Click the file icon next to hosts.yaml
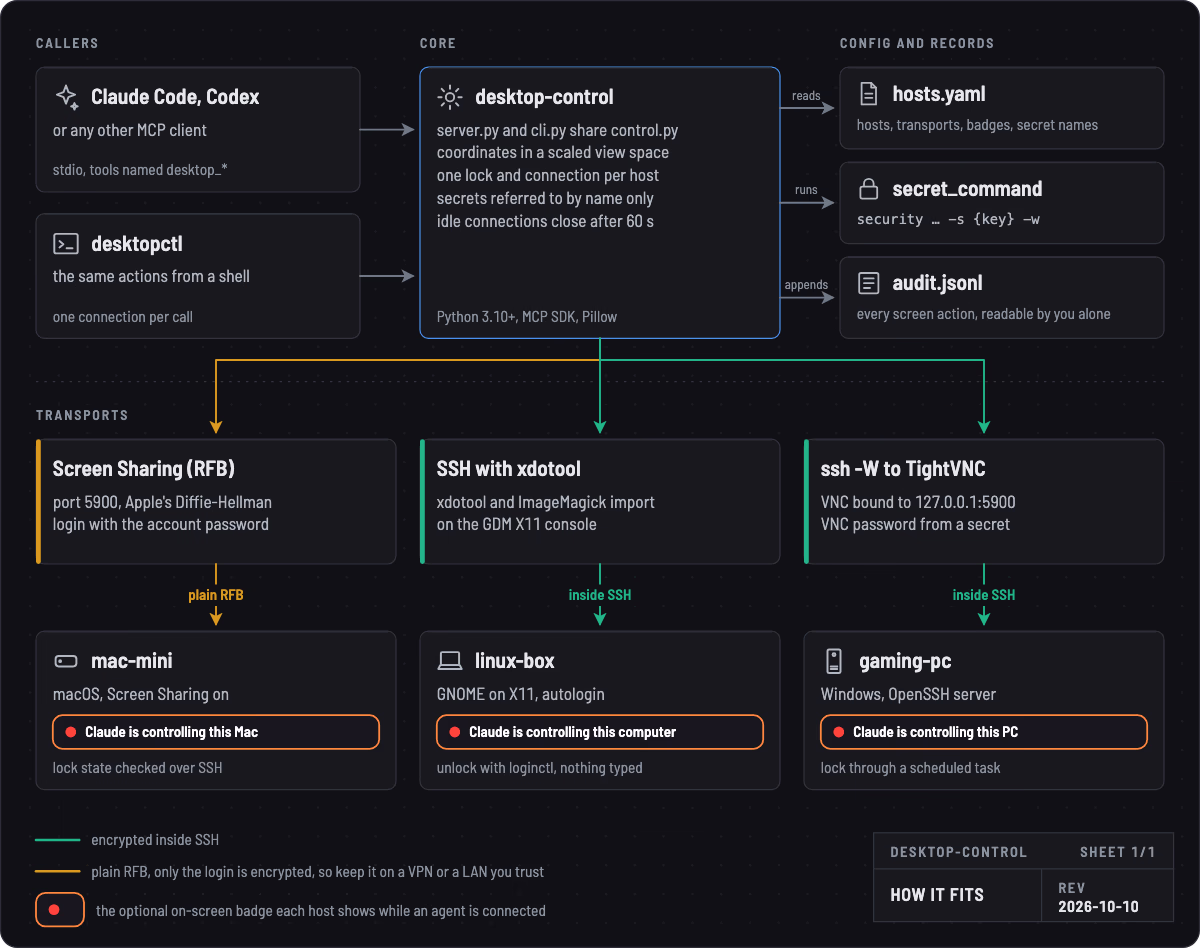This screenshot has width=1200, height=948. [x=869, y=94]
